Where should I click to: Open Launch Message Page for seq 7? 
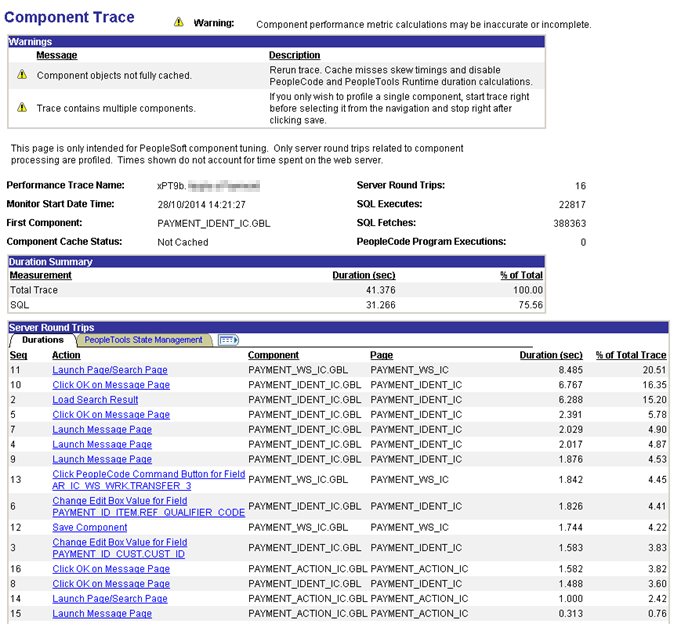coord(102,430)
